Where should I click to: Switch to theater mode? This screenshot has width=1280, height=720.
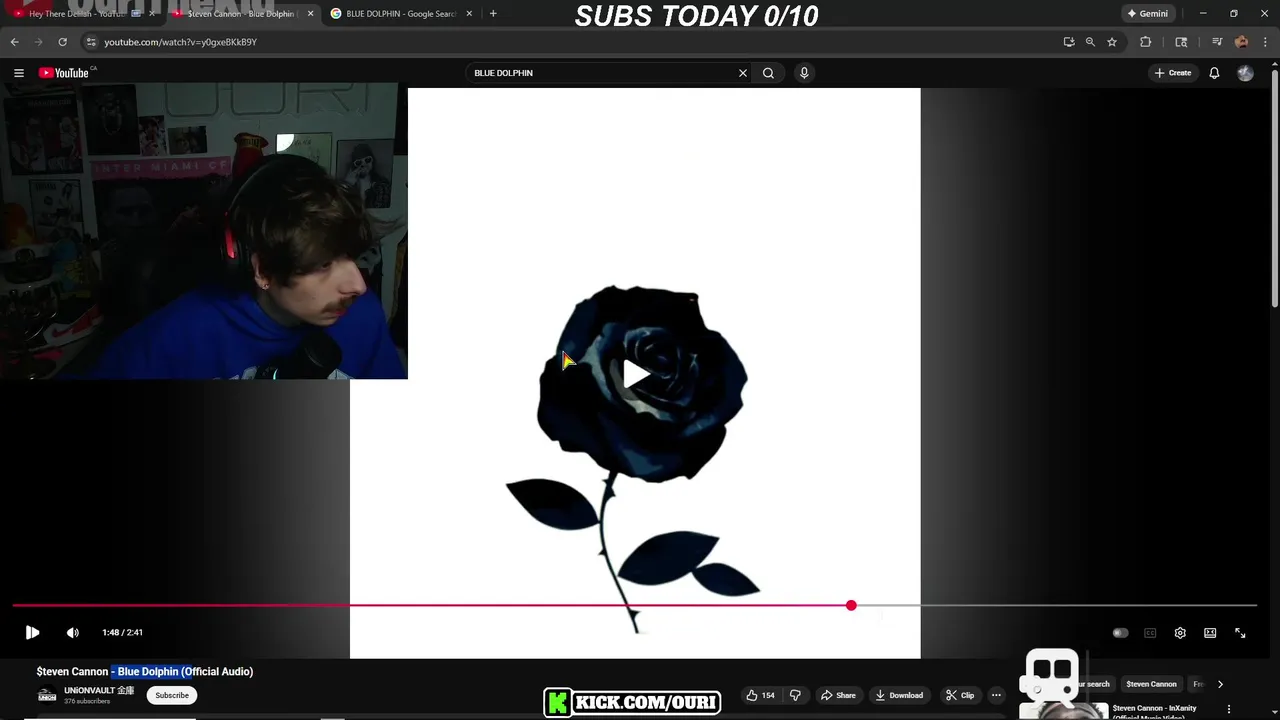tap(1210, 633)
